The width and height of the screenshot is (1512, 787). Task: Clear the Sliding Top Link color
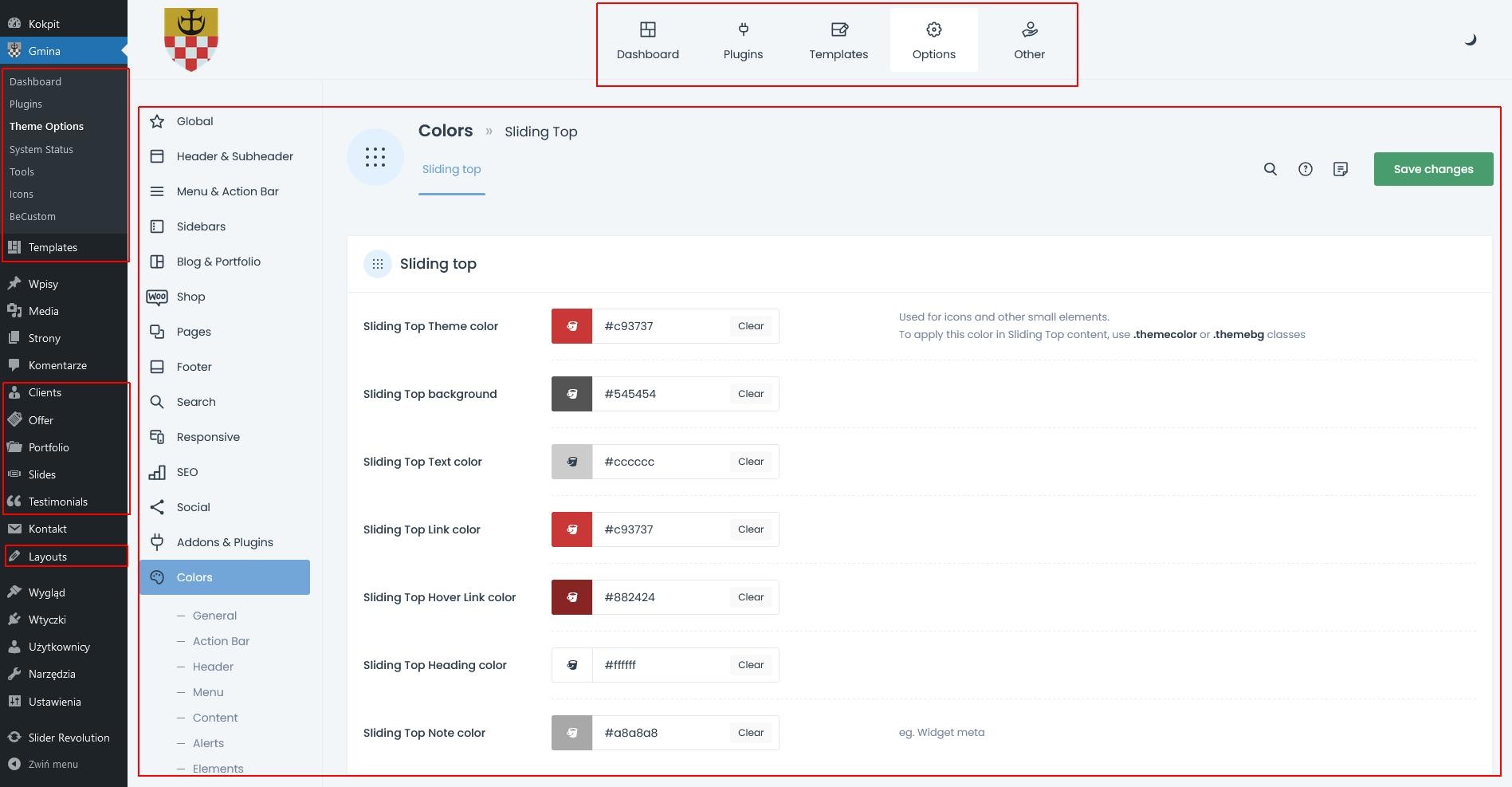tap(751, 529)
